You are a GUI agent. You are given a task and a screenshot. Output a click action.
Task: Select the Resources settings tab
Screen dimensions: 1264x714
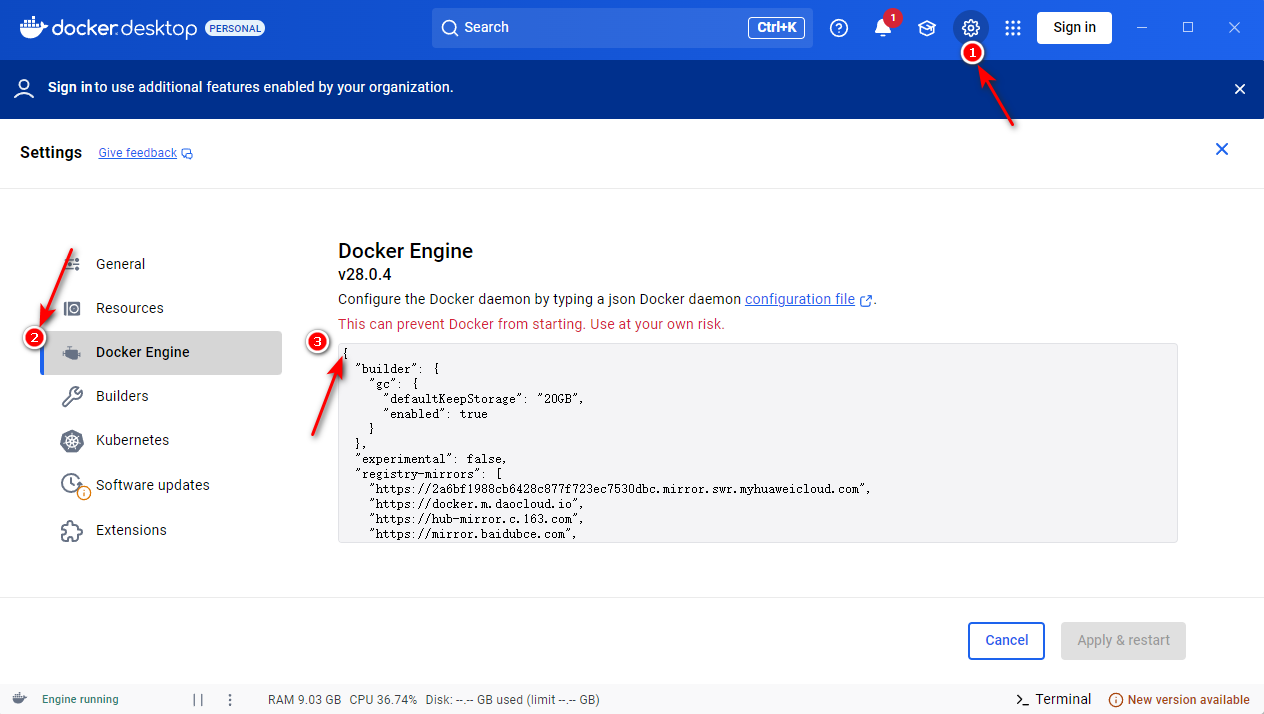[161, 308]
